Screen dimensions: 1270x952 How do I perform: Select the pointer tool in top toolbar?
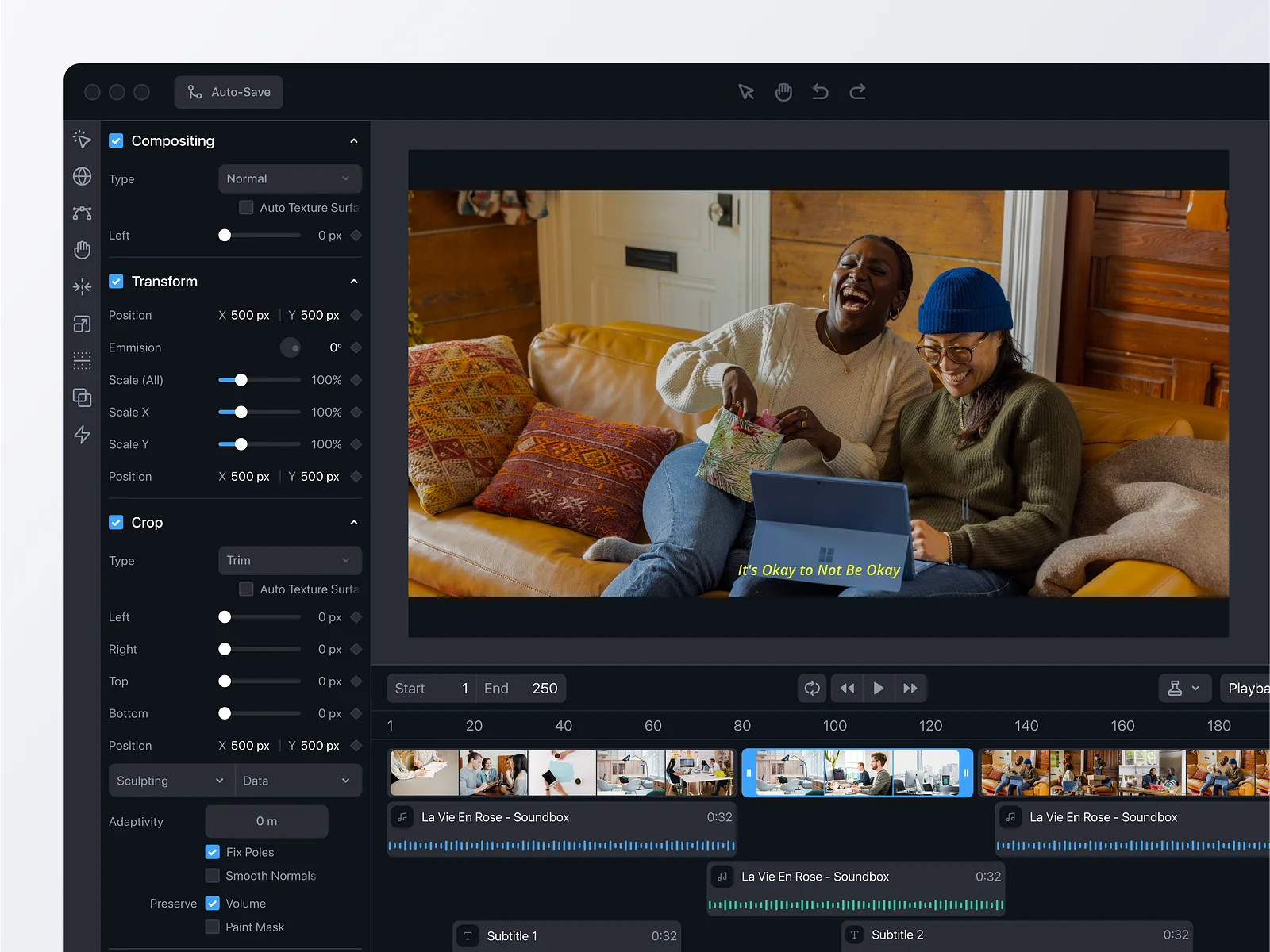pos(746,92)
